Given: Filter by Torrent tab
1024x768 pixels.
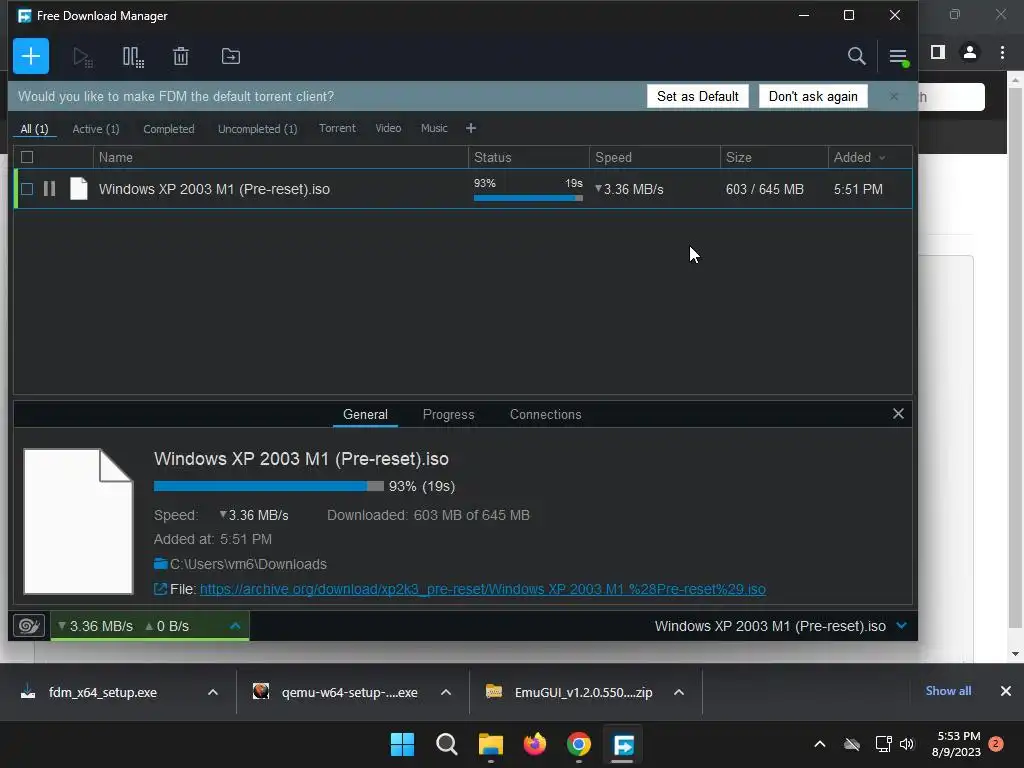Looking at the screenshot, I should (337, 128).
